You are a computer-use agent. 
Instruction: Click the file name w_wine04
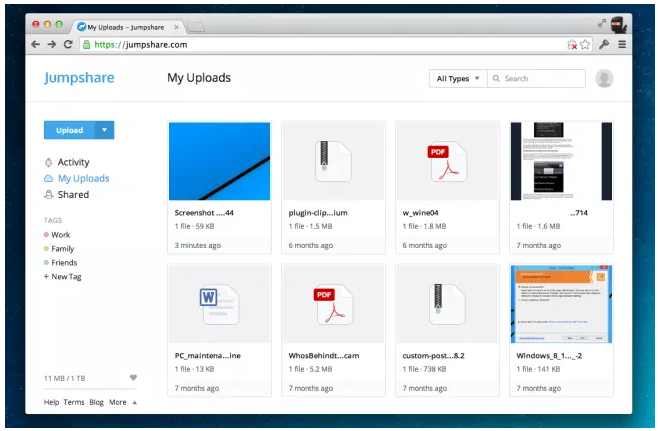[420, 213]
